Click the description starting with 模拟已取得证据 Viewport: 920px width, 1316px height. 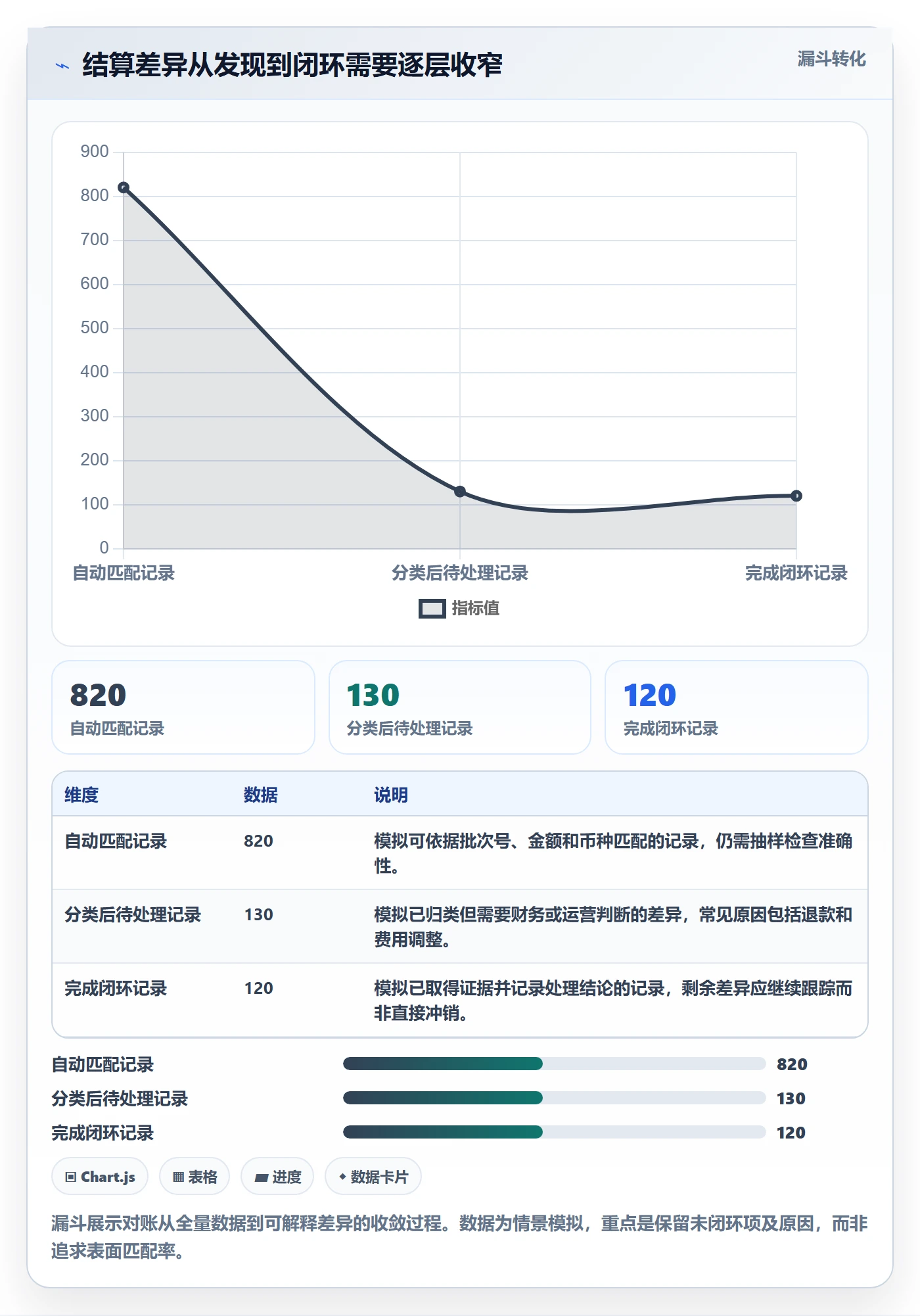click(x=613, y=1000)
